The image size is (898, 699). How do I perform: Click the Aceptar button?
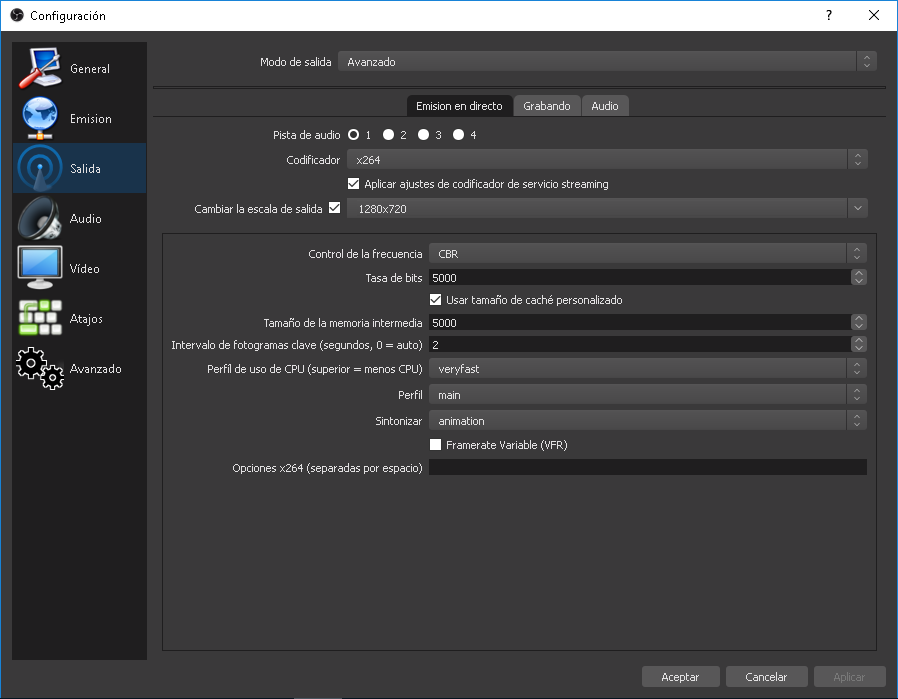pyautogui.click(x=680, y=677)
